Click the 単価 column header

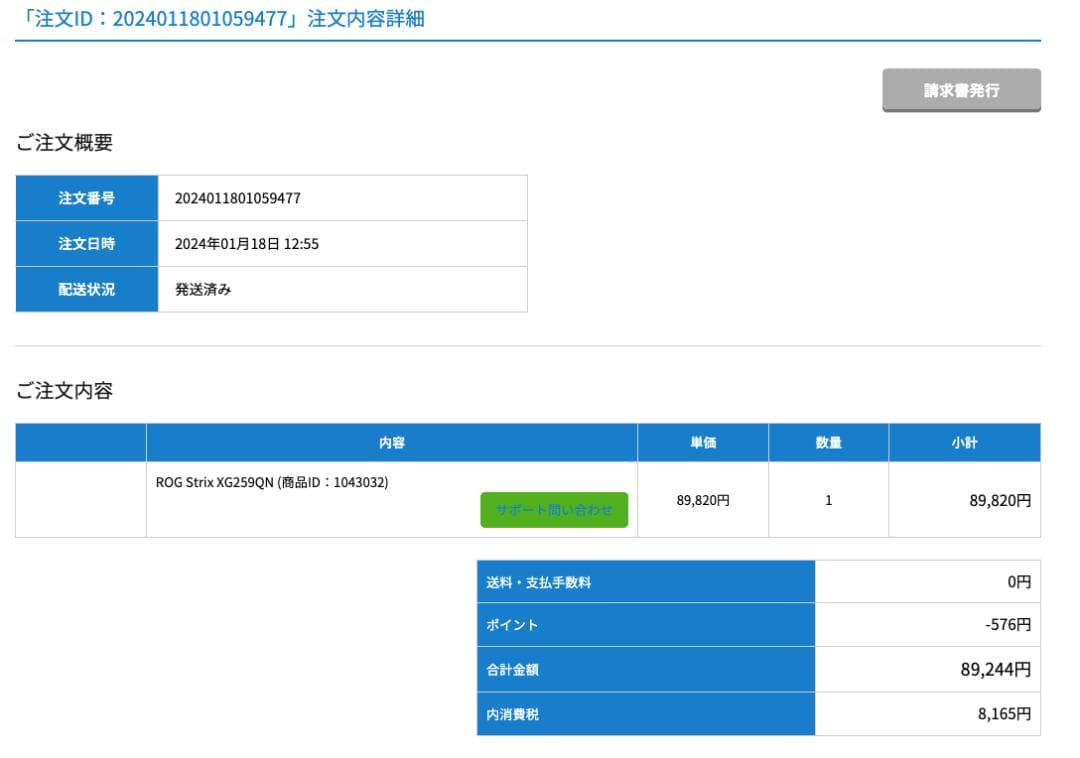tap(703, 442)
